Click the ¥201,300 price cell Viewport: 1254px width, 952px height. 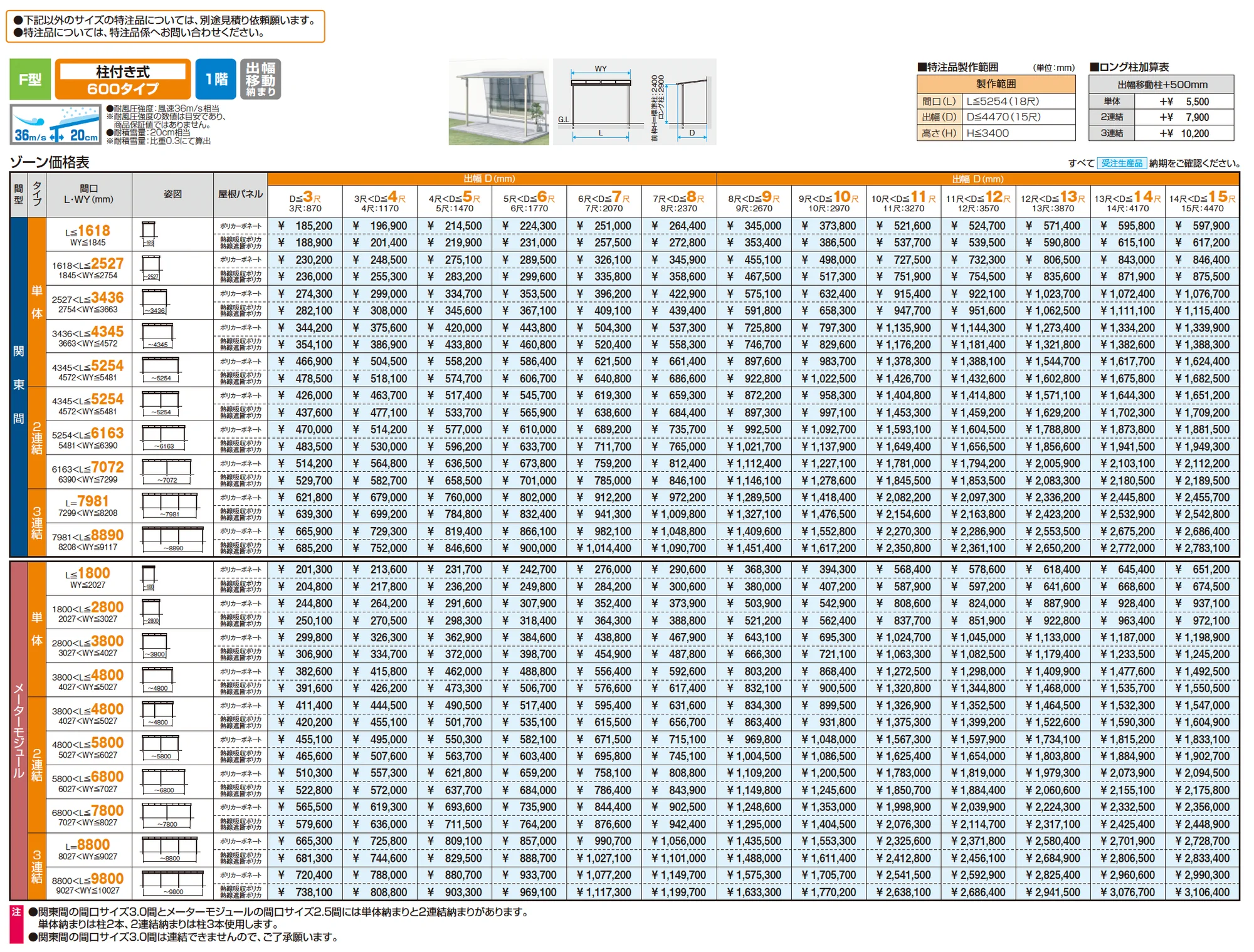tap(305, 570)
